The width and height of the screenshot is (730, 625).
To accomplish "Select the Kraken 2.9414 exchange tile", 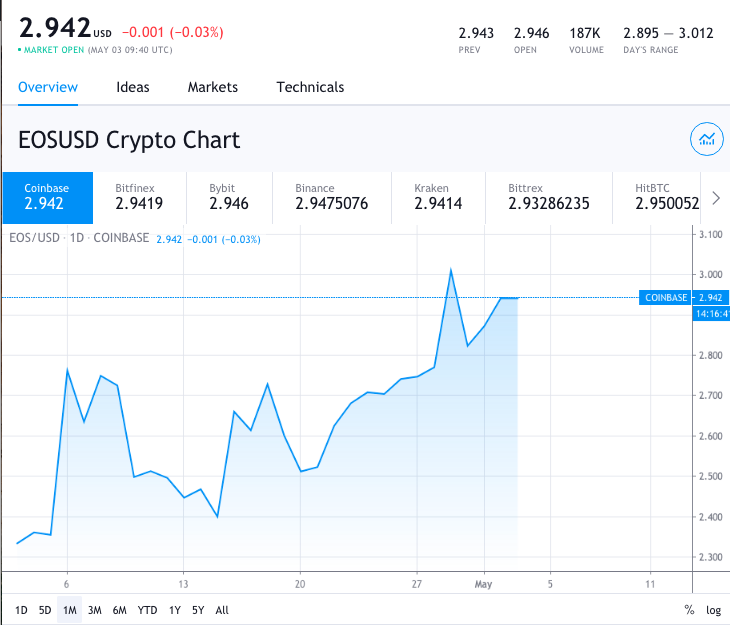I will 439,198.
